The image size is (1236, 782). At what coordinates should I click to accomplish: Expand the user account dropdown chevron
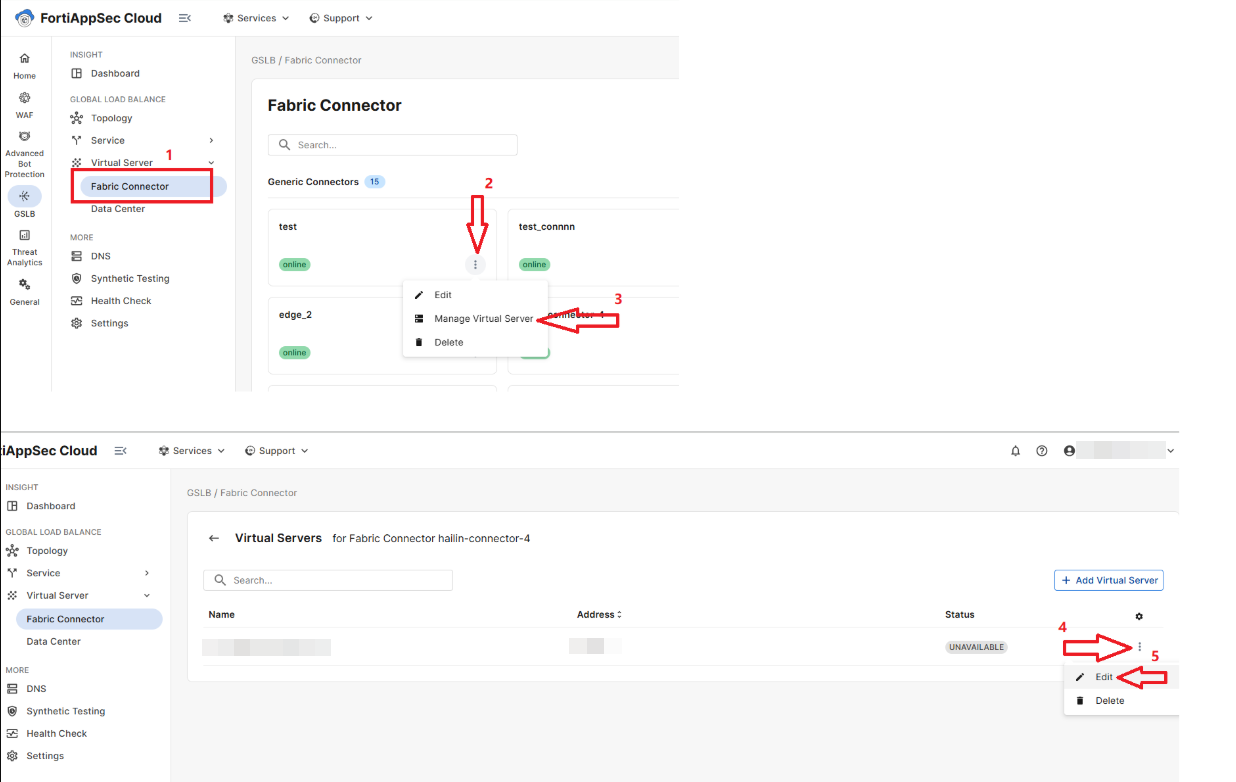click(1171, 451)
